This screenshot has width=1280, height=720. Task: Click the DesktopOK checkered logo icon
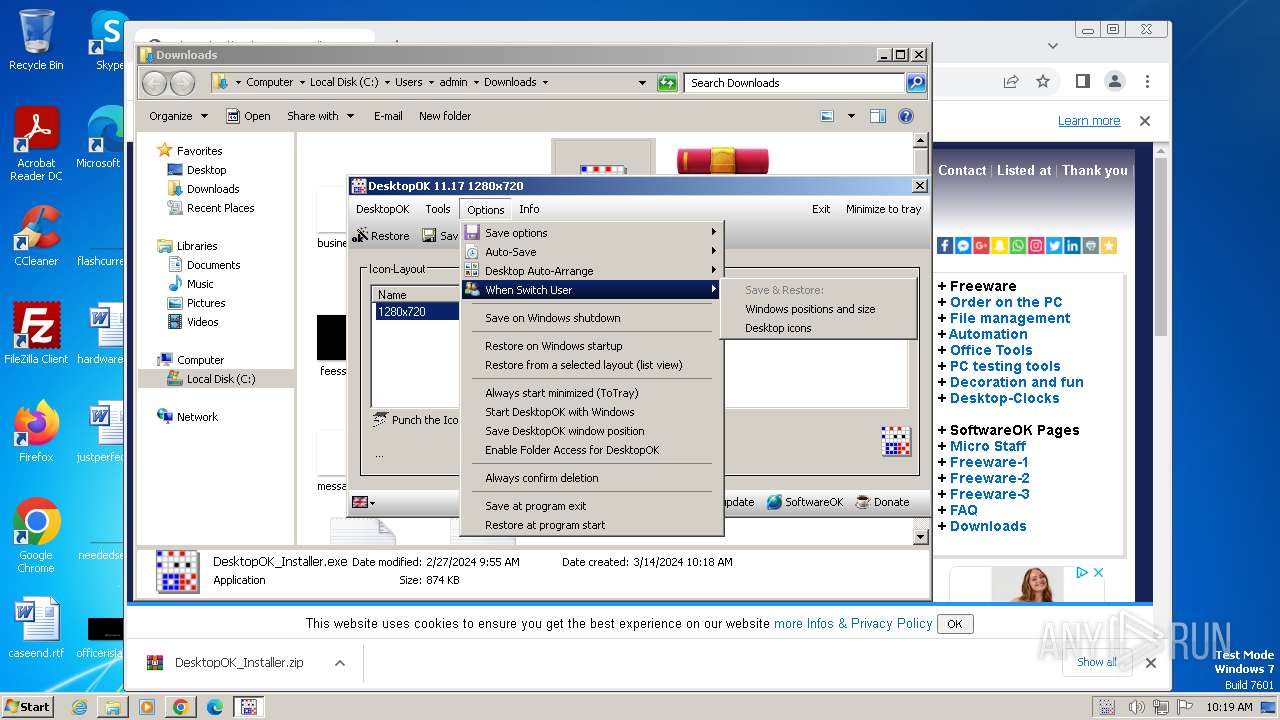coord(896,441)
